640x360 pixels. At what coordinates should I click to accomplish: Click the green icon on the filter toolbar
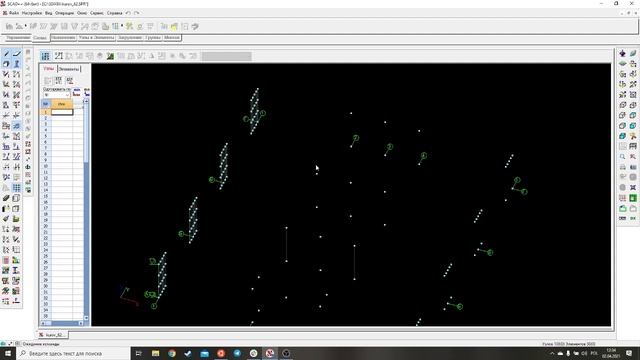tap(110, 56)
